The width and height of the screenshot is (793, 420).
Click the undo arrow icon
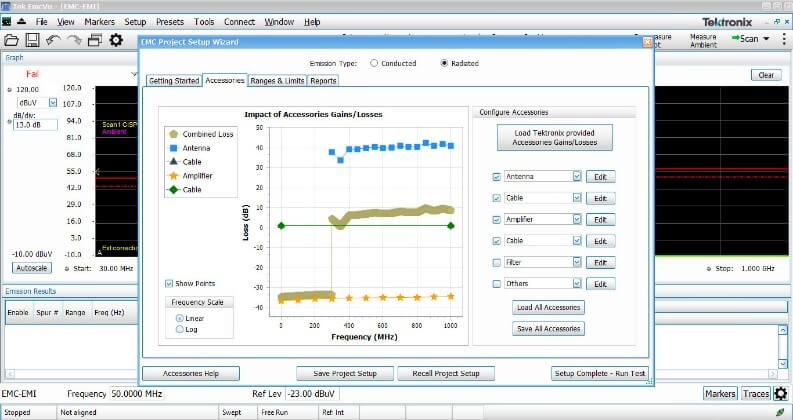tap(52, 40)
